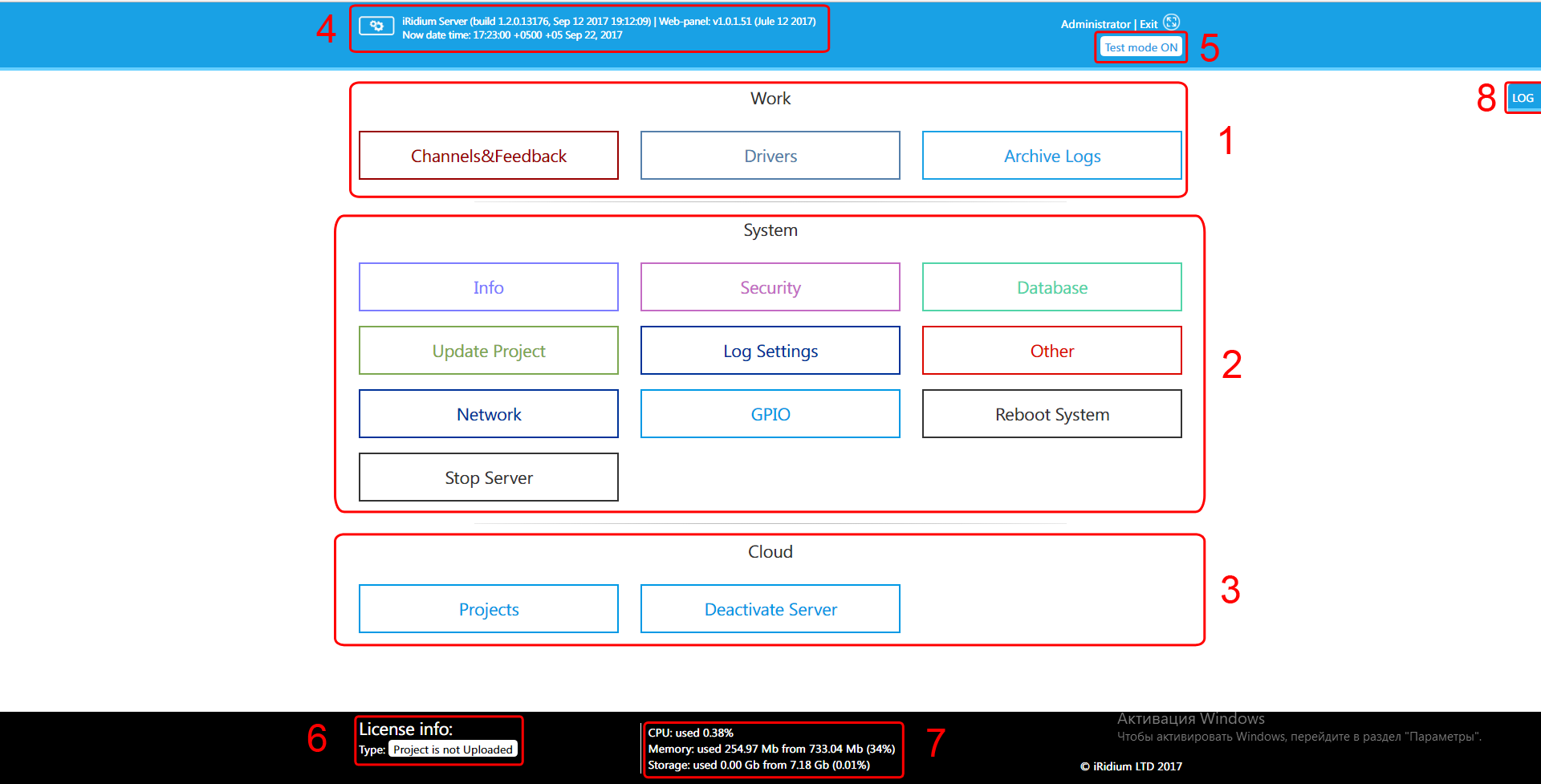Click the Exit link in header
Screen dimensions: 1541x784
point(1149,24)
